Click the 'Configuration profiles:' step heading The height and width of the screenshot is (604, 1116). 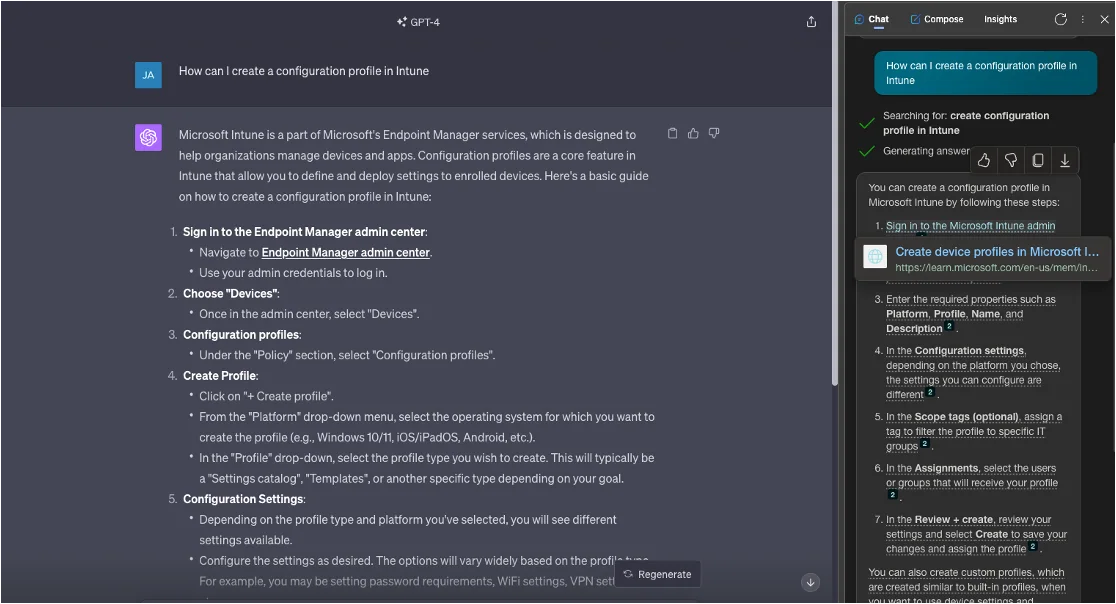click(242, 335)
